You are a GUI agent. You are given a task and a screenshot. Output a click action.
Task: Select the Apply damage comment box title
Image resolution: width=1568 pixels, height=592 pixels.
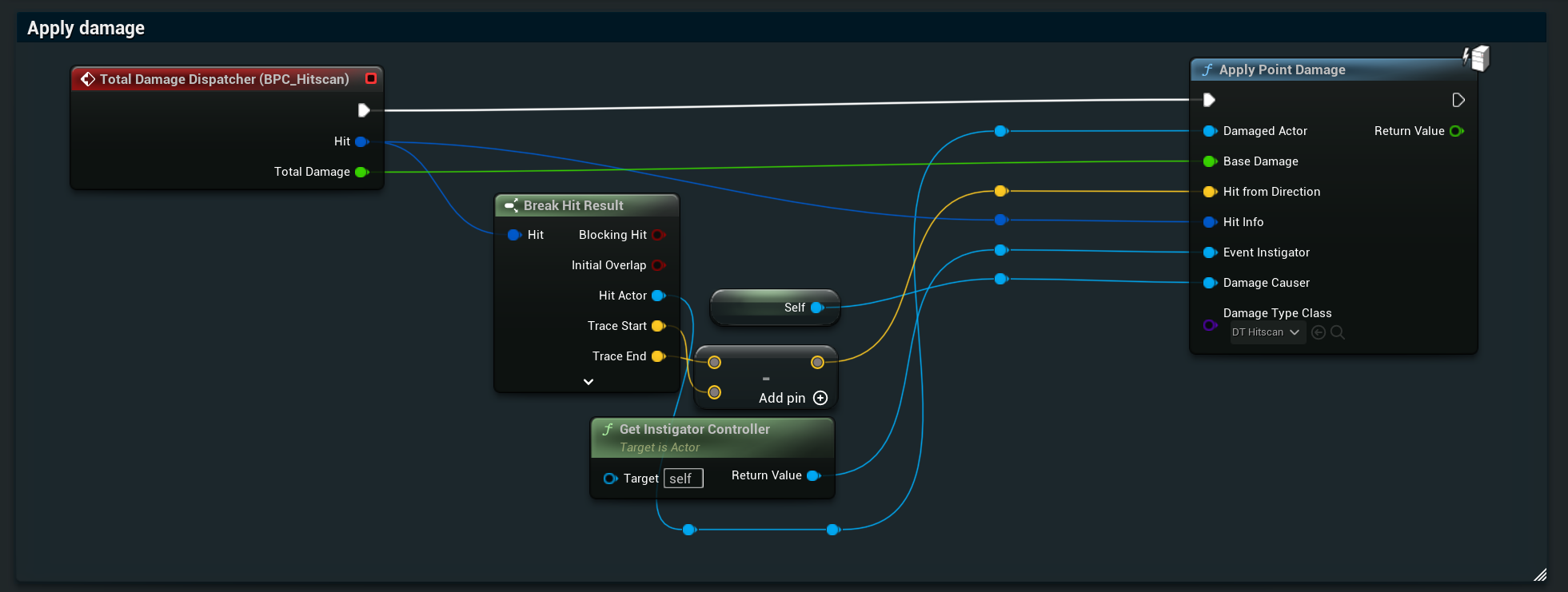86,28
